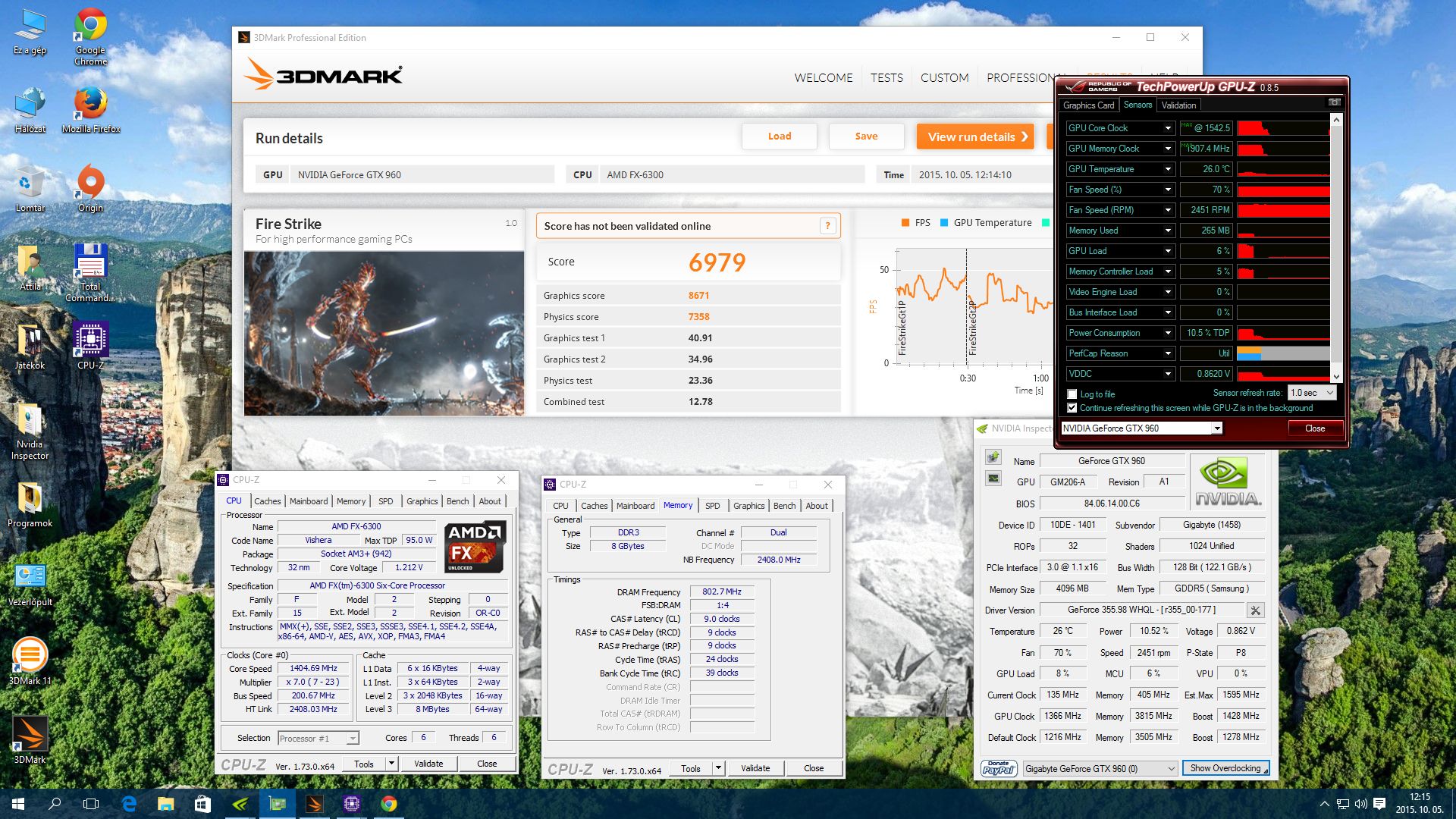Open the Store icon on the taskbar
The height and width of the screenshot is (819, 1456).
(202, 804)
